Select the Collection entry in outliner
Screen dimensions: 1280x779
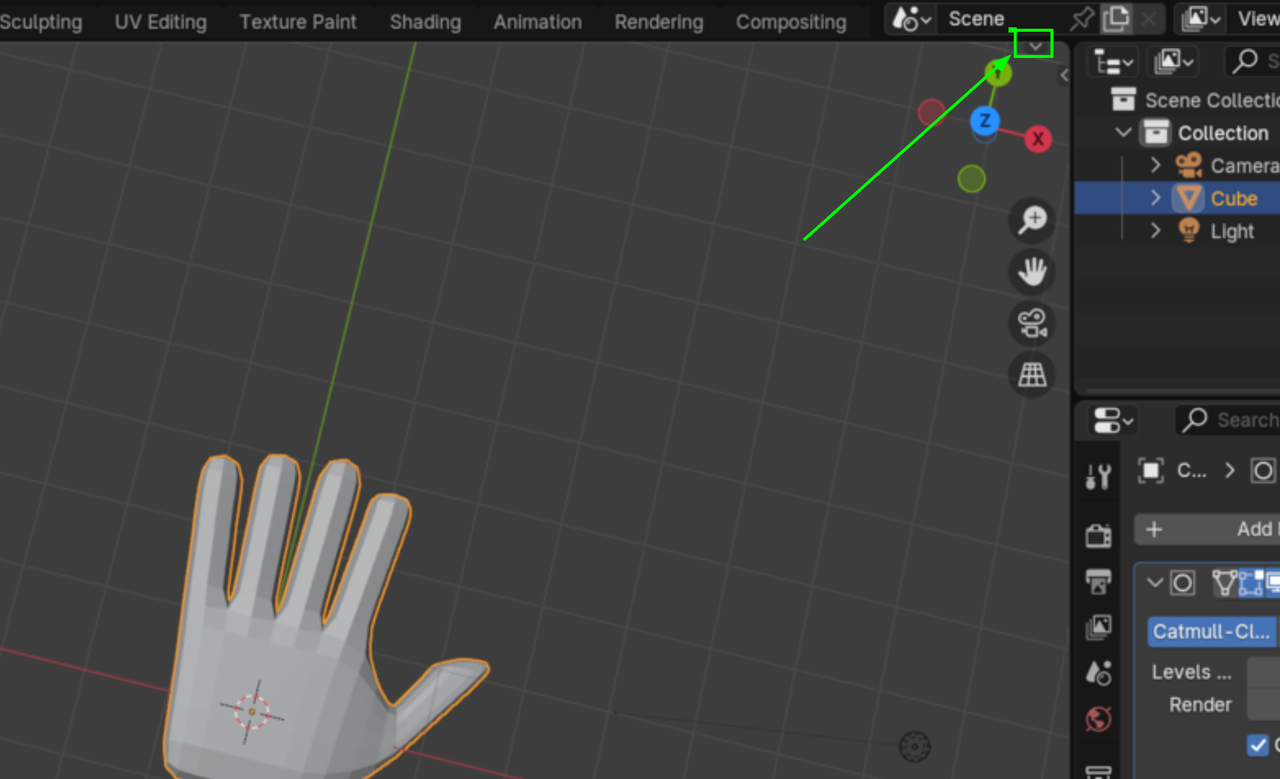coord(1223,133)
